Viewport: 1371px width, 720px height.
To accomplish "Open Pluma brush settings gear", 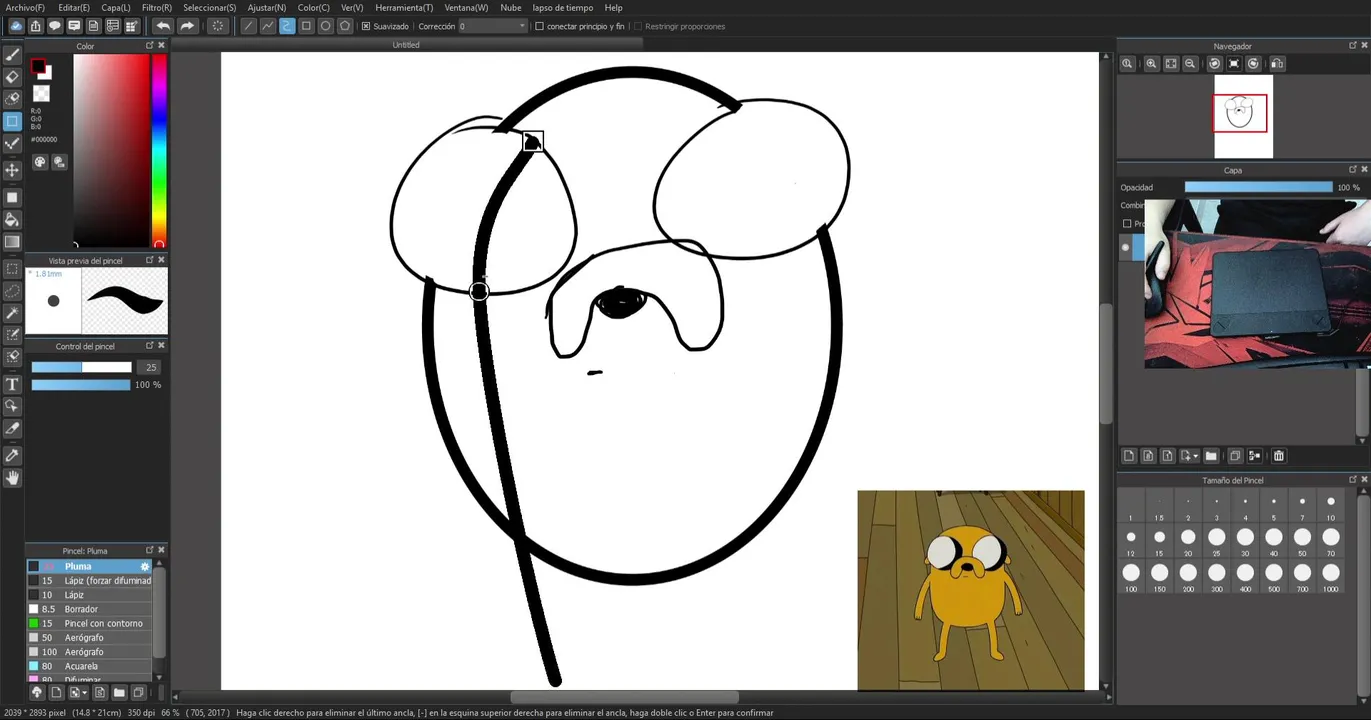I will click(145, 567).
